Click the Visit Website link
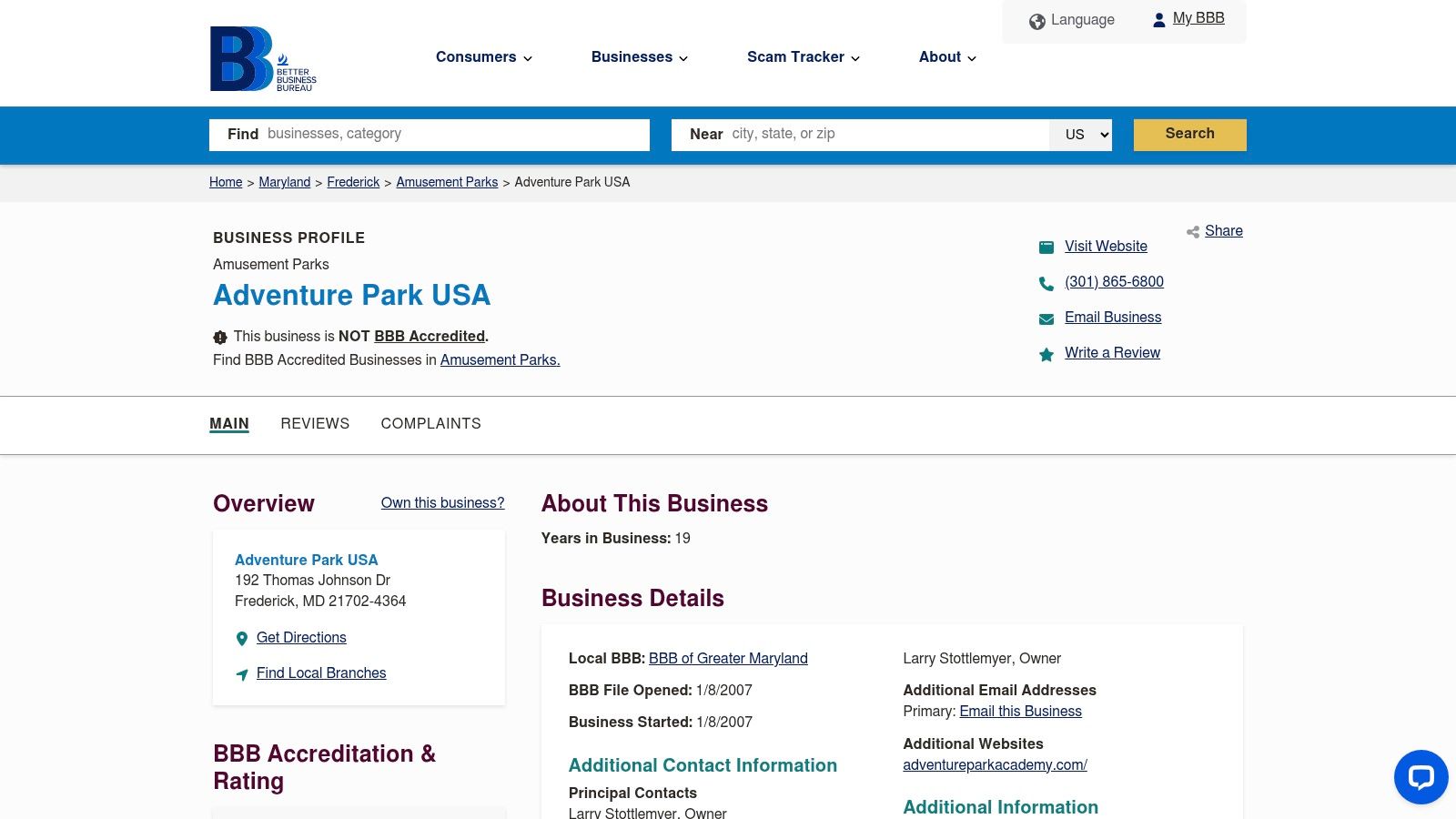The height and width of the screenshot is (819, 1456). [1106, 247]
